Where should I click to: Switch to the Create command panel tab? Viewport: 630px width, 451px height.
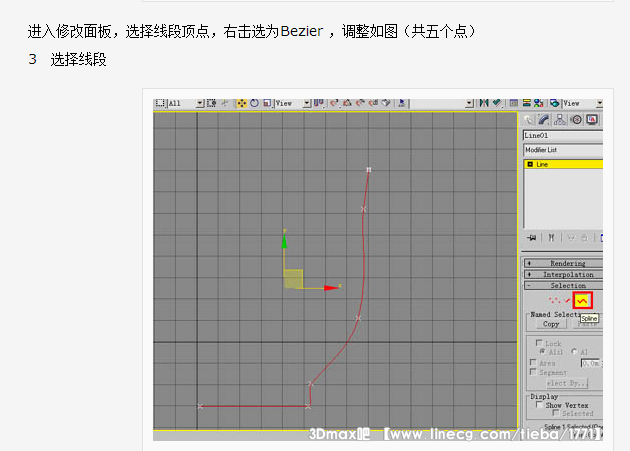(528, 120)
